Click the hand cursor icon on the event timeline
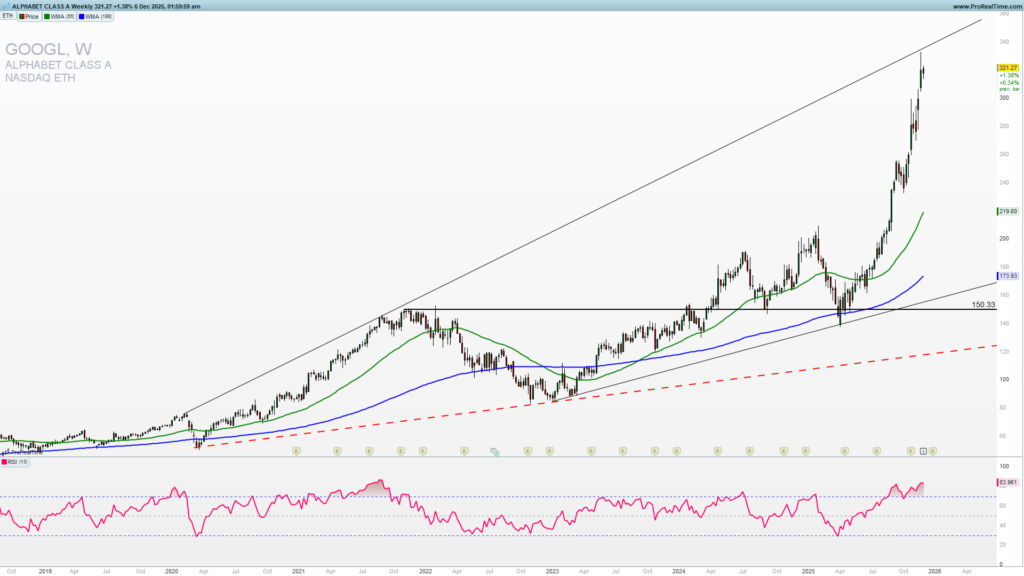This screenshot has height=576, width=1024. 496,450
